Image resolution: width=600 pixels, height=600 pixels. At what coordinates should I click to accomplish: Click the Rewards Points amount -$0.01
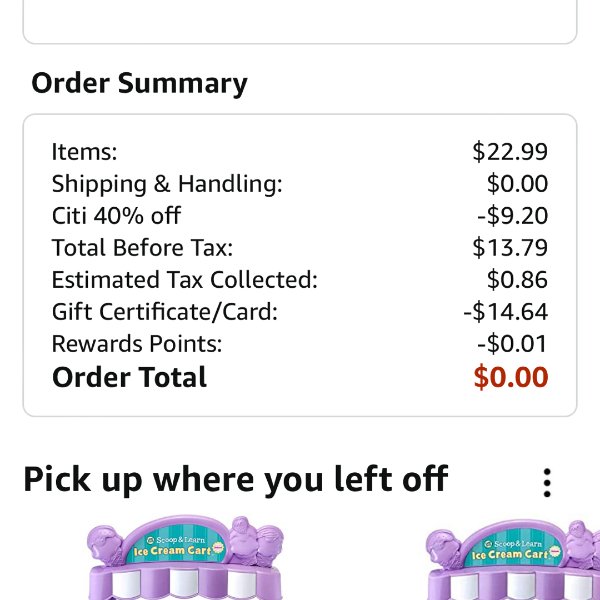[512, 344]
